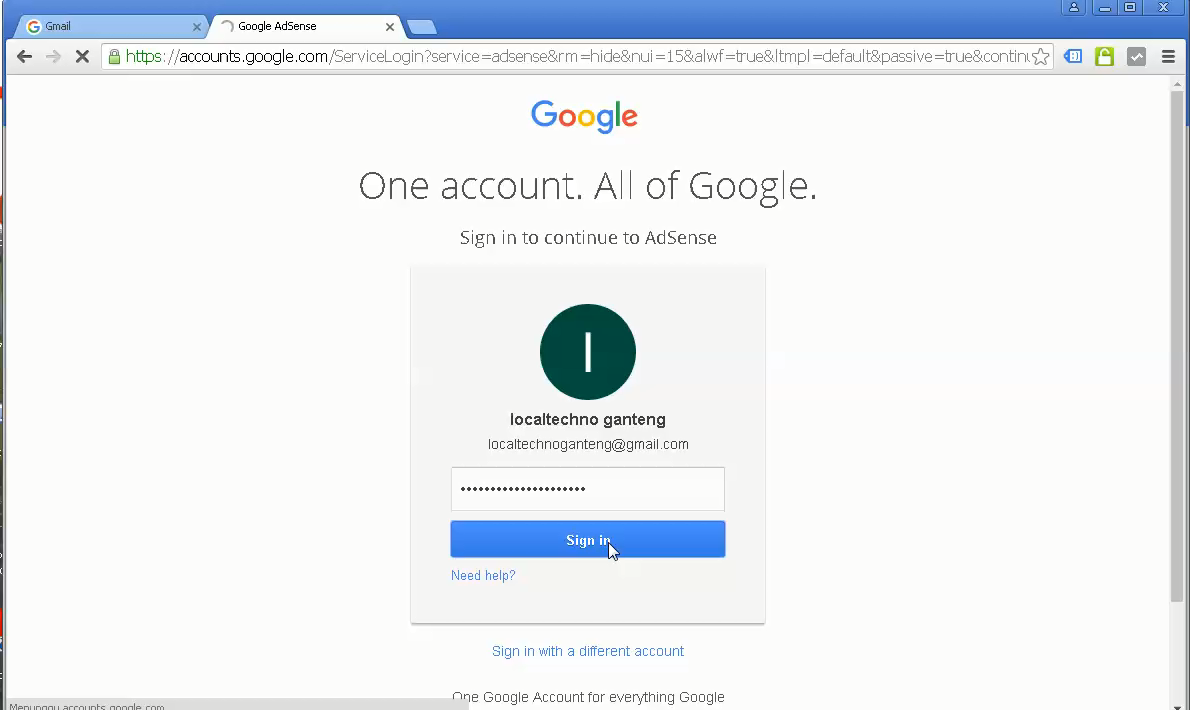Bookmark this page with the star icon
Viewport: 1190px width, 710px height.
[1040, 57]
